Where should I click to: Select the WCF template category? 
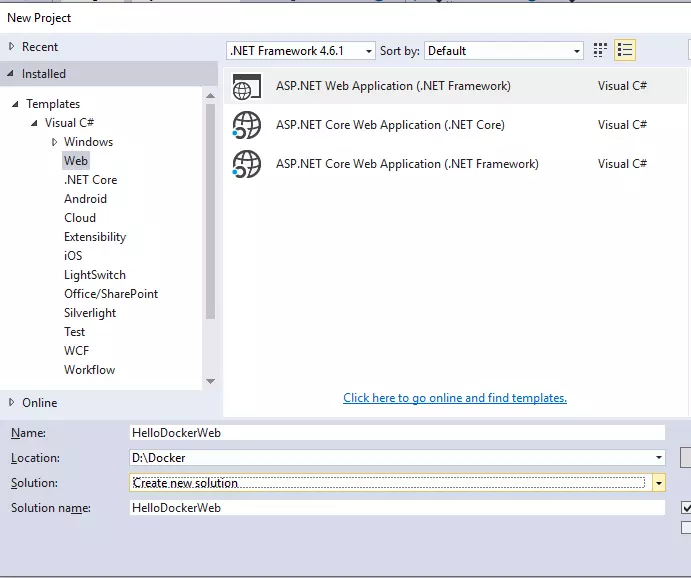pyautogui.click(x=76, y=351)
